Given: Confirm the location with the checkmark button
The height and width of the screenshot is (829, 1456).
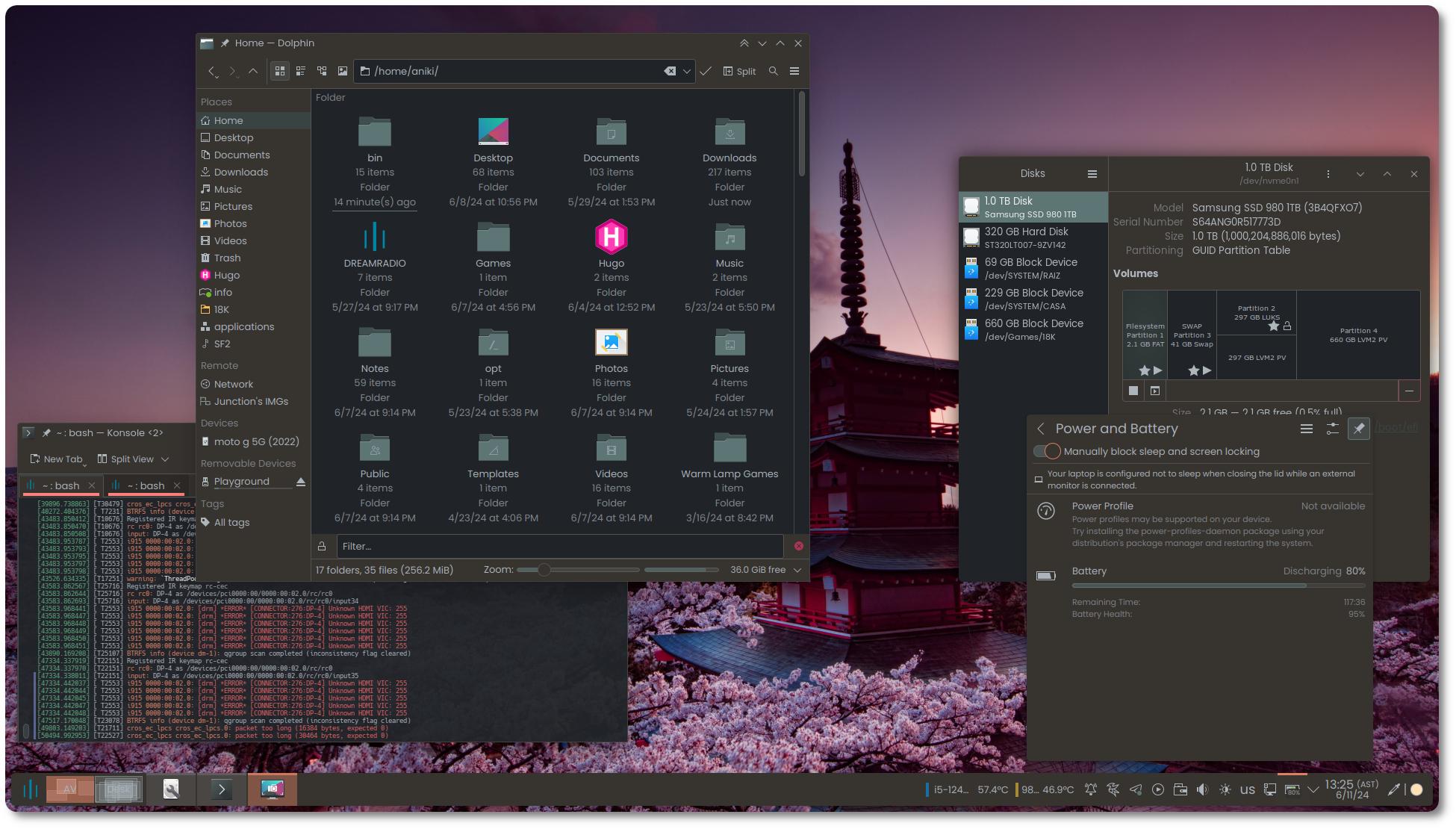Looking at the screenshot, I should click(x=706, y=71).
